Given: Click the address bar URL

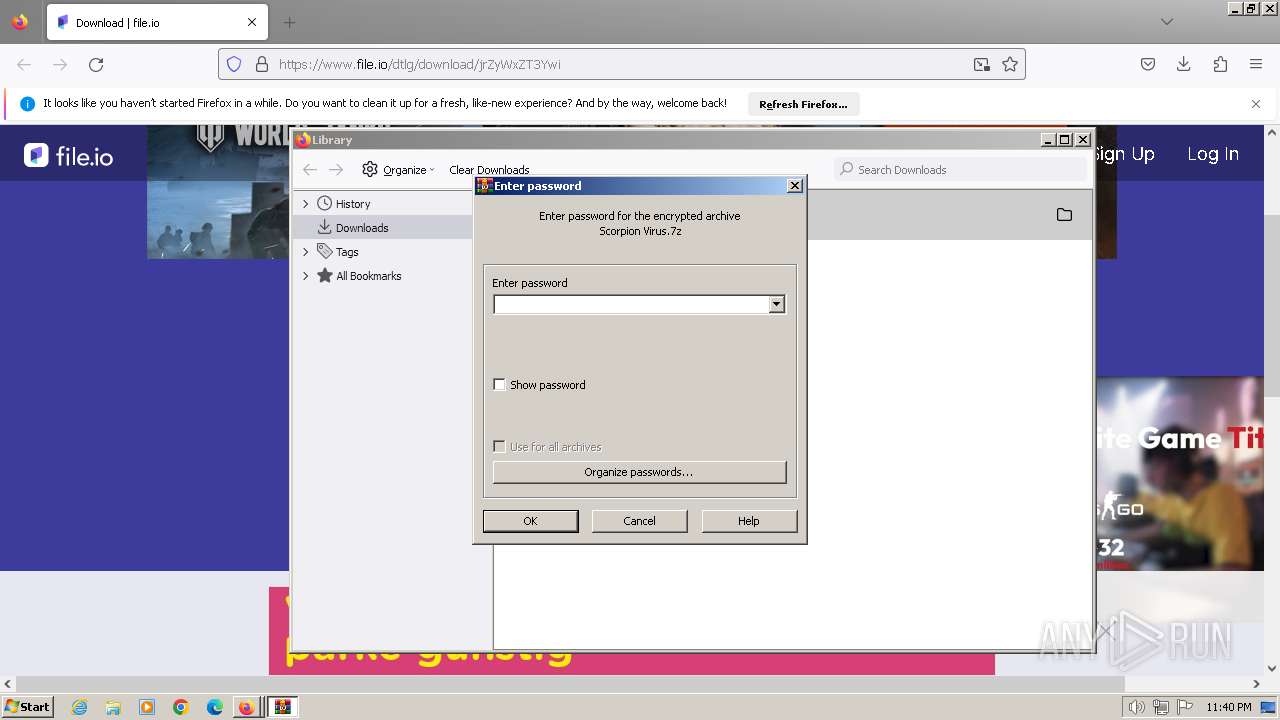Looking at the screenshot, I should (419, 64).
